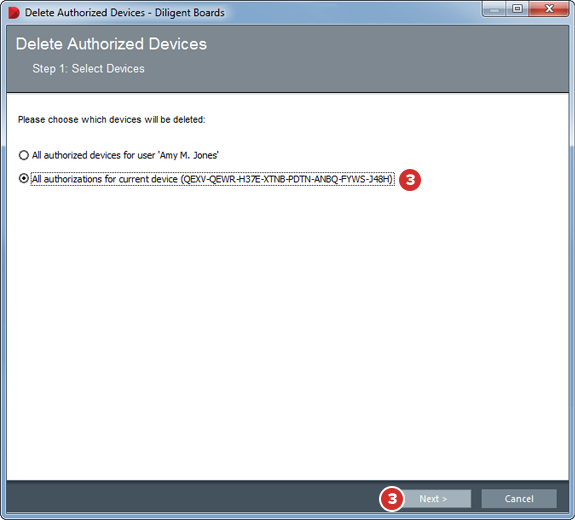The height and width of the screenshot is (520, 575).
Task: Click the window title 'Delete Authorized Devices - Diligent Boards'
Action: (x=125, y=13)
